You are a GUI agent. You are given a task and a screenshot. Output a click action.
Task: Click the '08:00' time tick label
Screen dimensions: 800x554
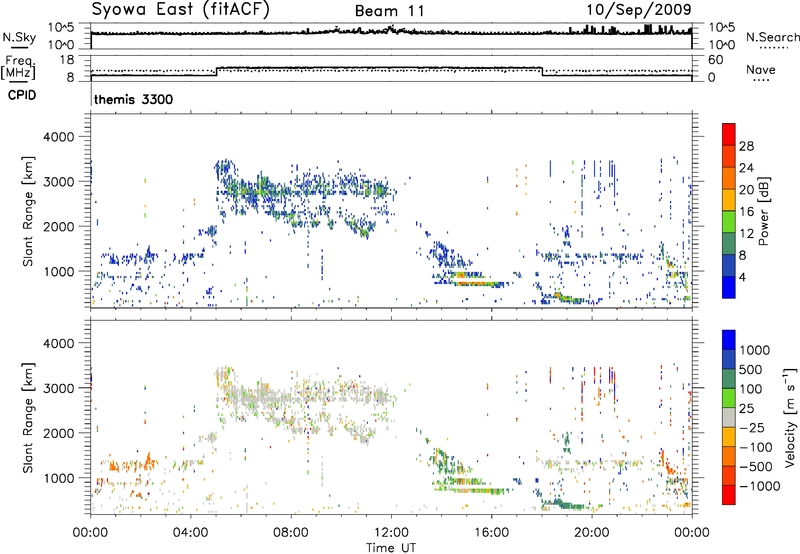[291, 533]
